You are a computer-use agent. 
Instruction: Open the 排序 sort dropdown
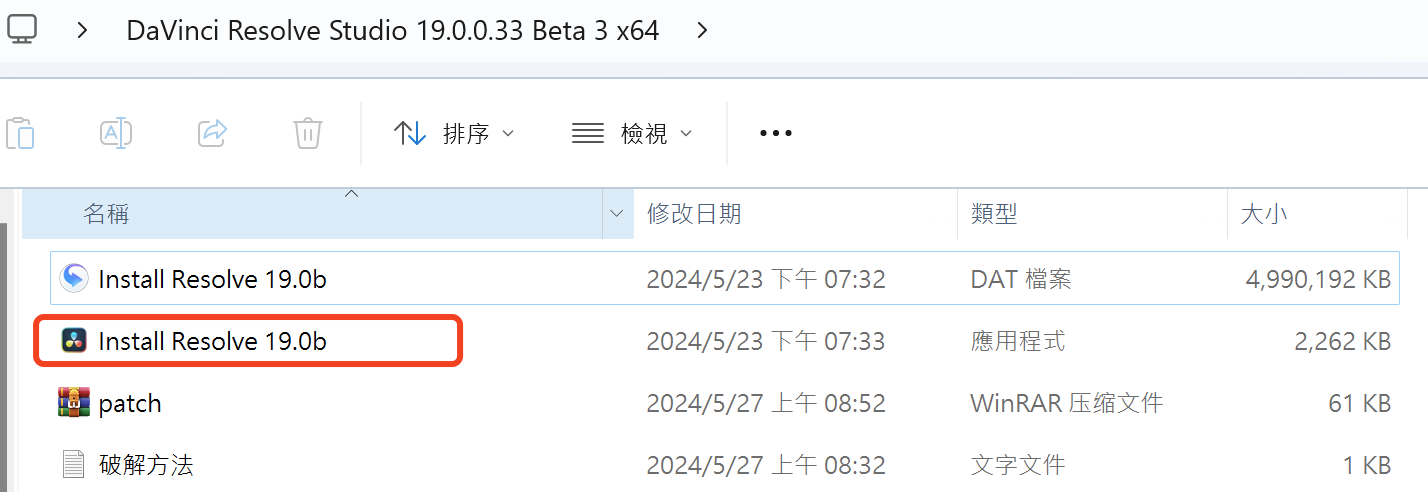455,133
